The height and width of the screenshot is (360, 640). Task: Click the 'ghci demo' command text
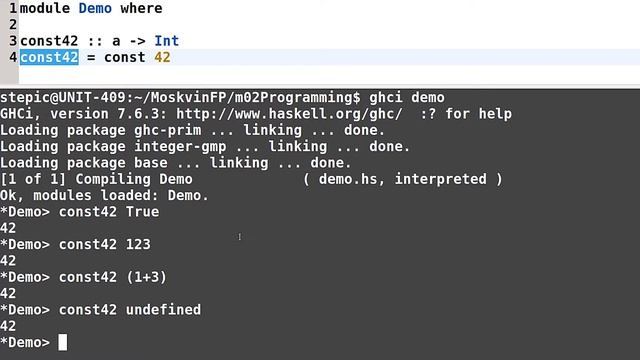coord(407,98)
